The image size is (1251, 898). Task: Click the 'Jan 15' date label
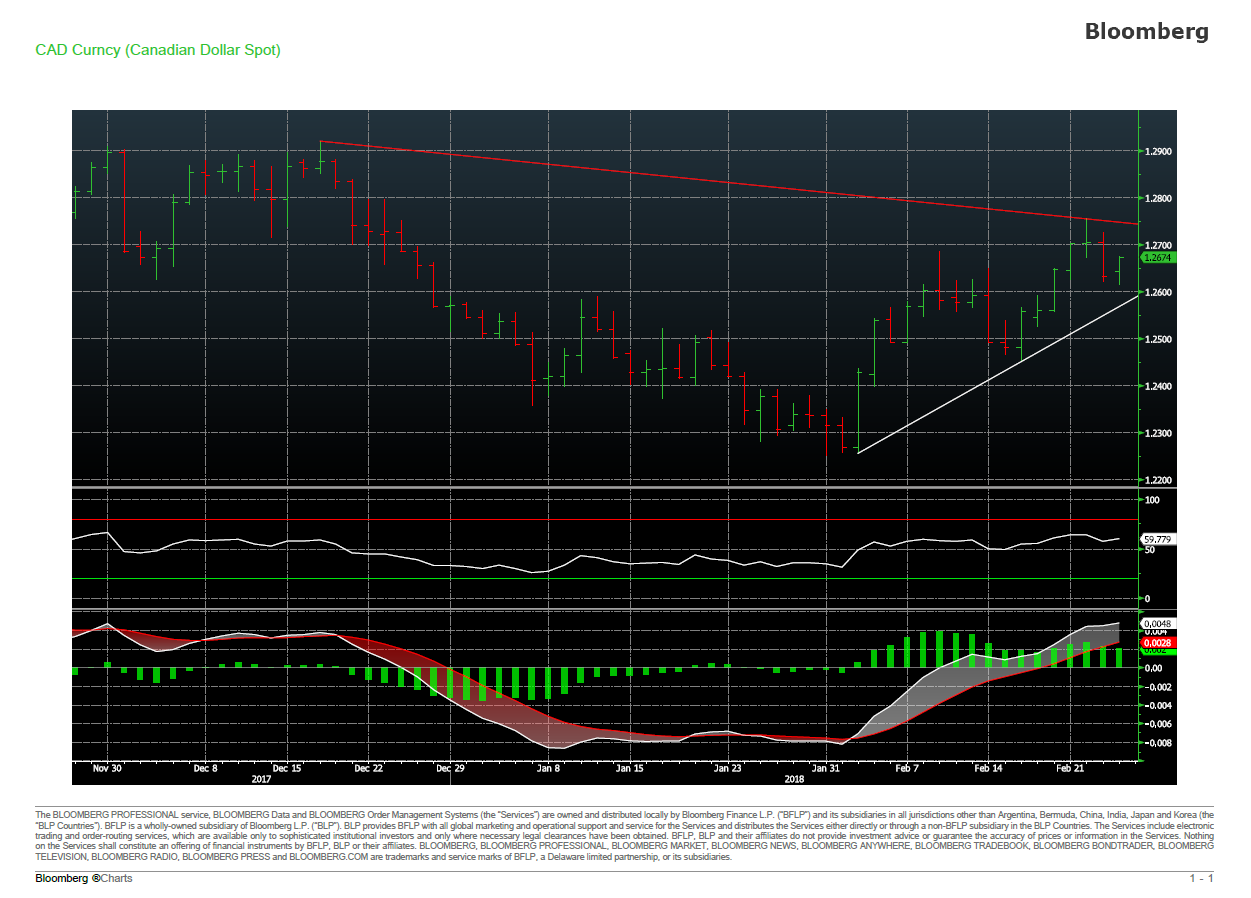[x=630, y=768]
